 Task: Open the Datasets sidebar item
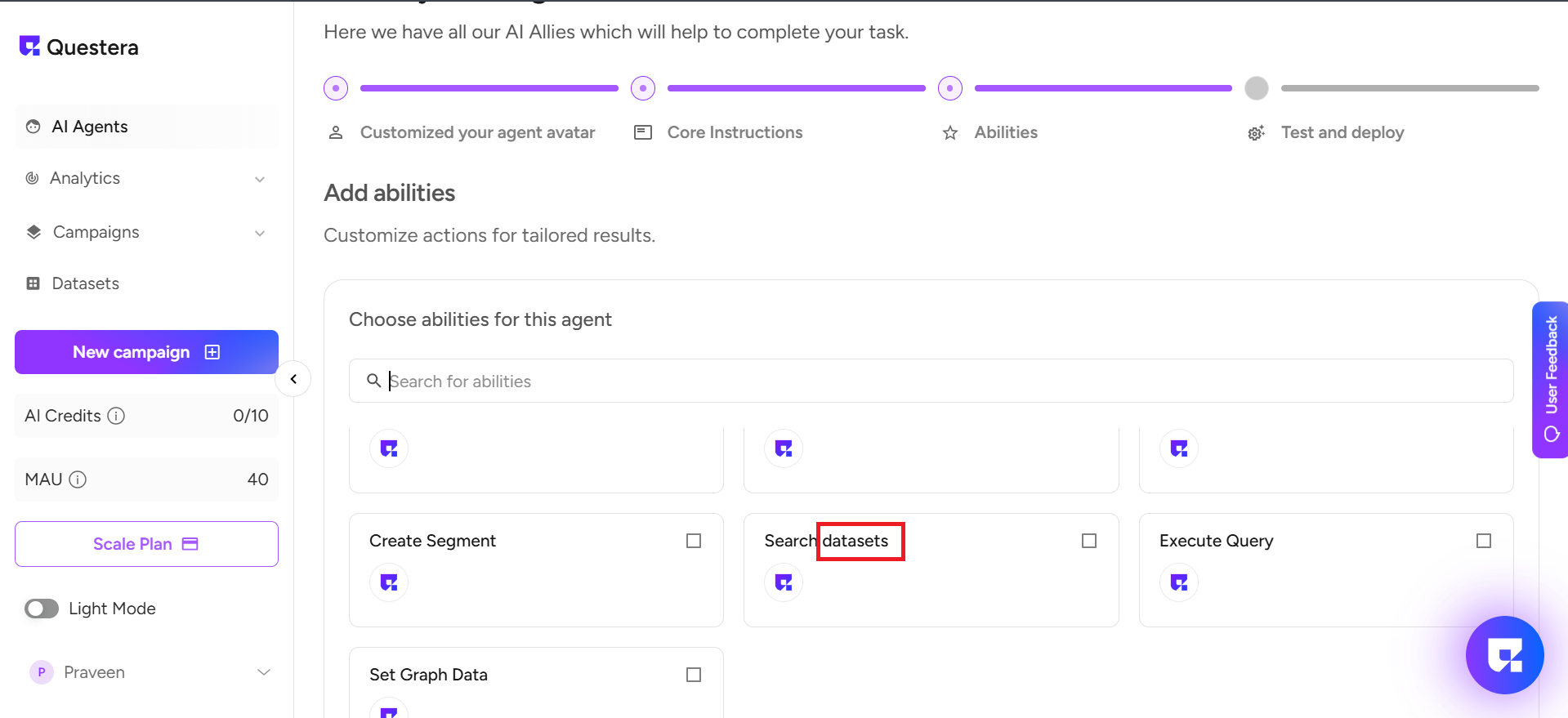85,283
